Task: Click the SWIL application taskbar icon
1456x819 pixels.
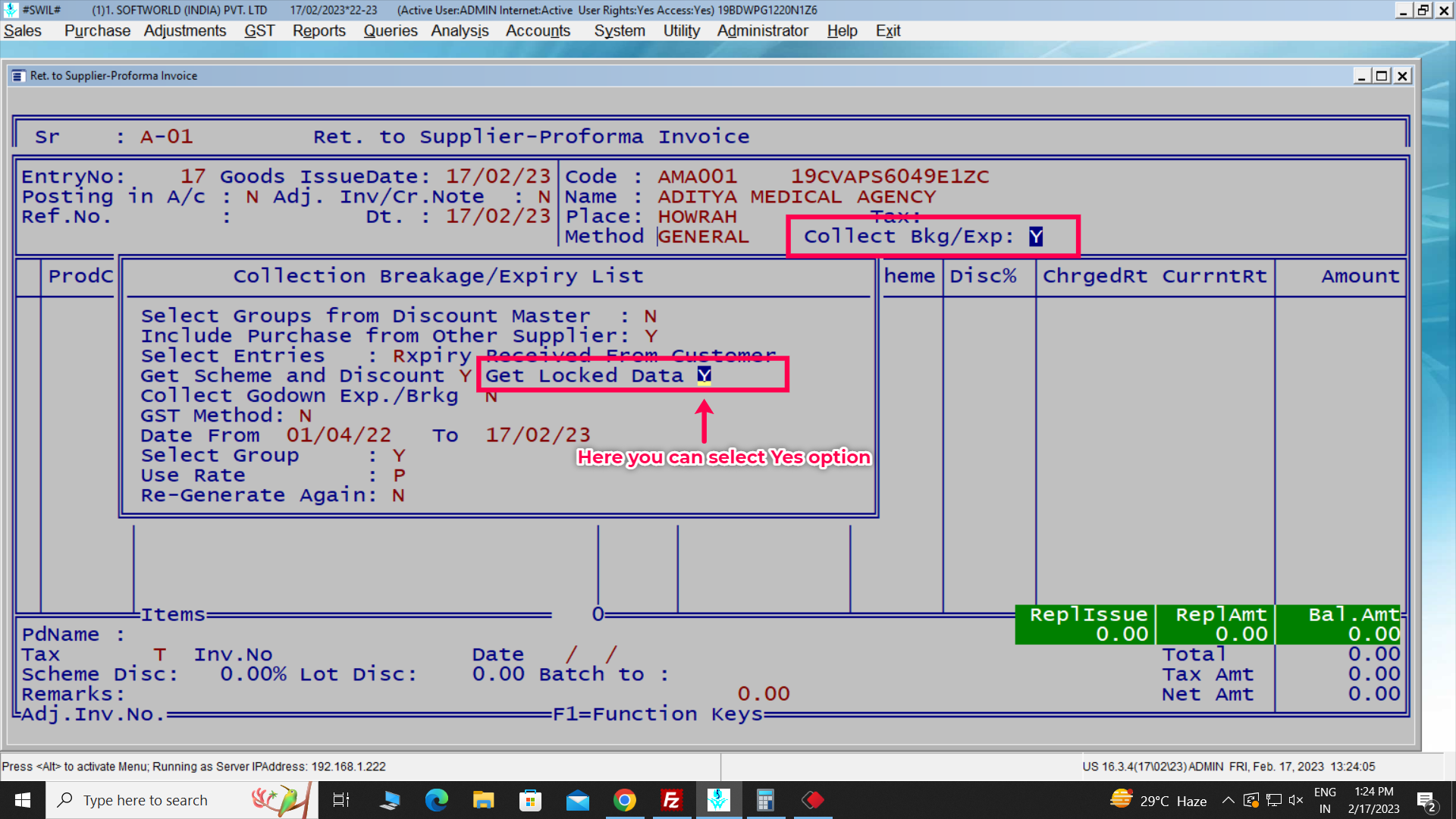Action: click(718, 800)
